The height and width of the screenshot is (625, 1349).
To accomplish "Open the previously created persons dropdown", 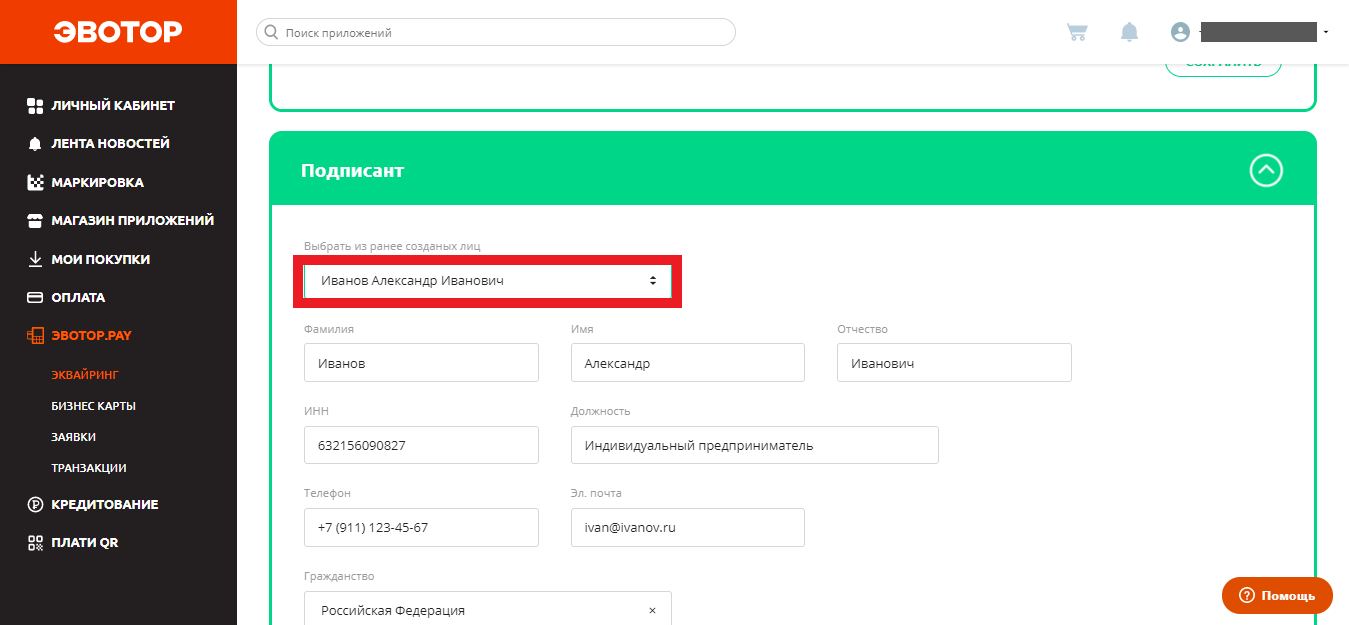I will (x=487, y=281).
